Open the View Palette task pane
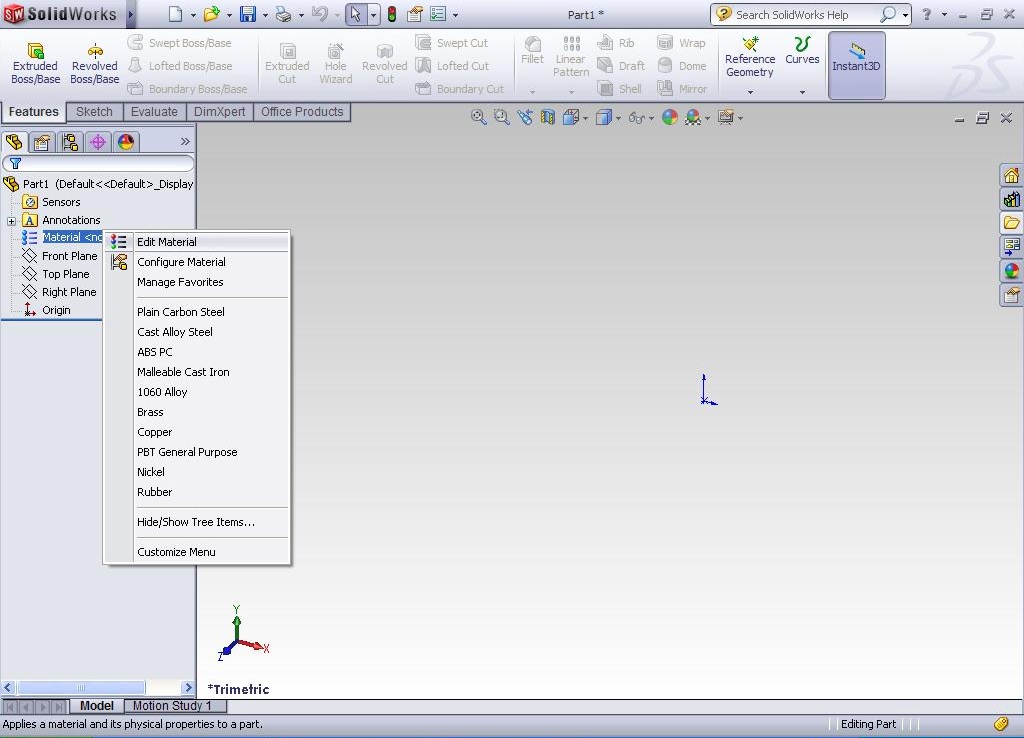 [1012, 245]
